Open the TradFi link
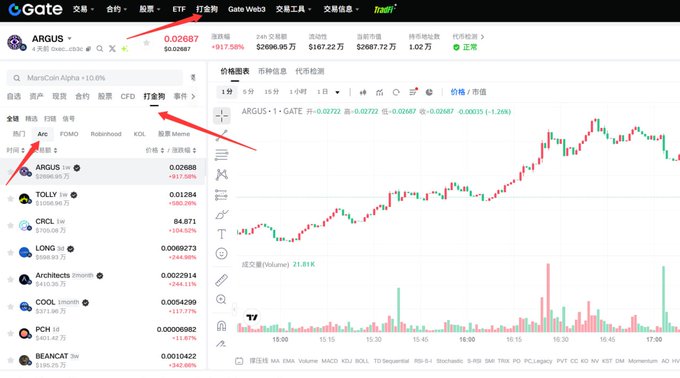Screen dimensions: 680x378 (x=384, y=9)
